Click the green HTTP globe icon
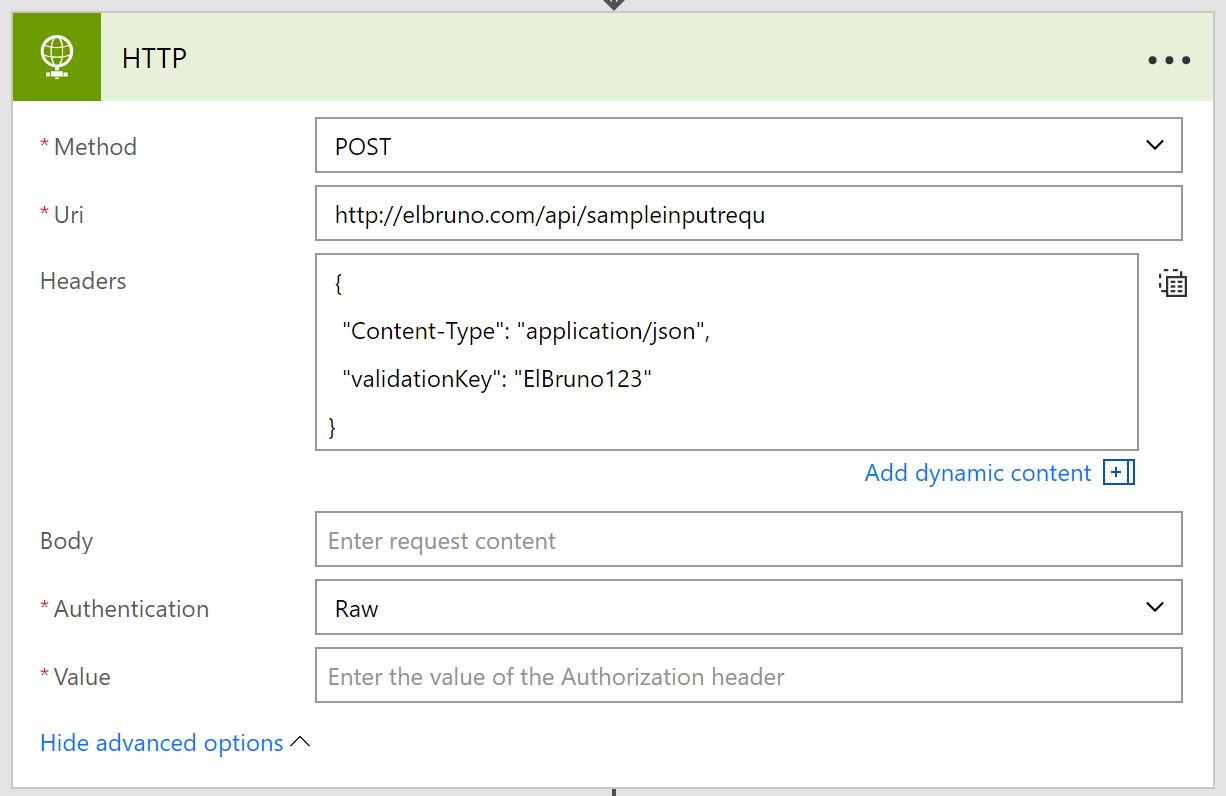This screenshot has width=1226, height=796. click(57, 57)
